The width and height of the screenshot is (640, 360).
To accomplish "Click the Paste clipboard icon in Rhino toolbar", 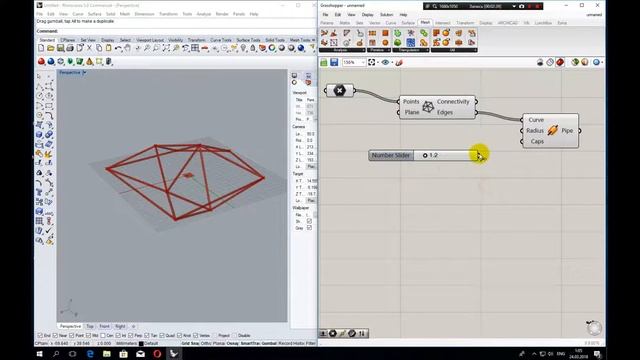I will [x=109, y=48].
